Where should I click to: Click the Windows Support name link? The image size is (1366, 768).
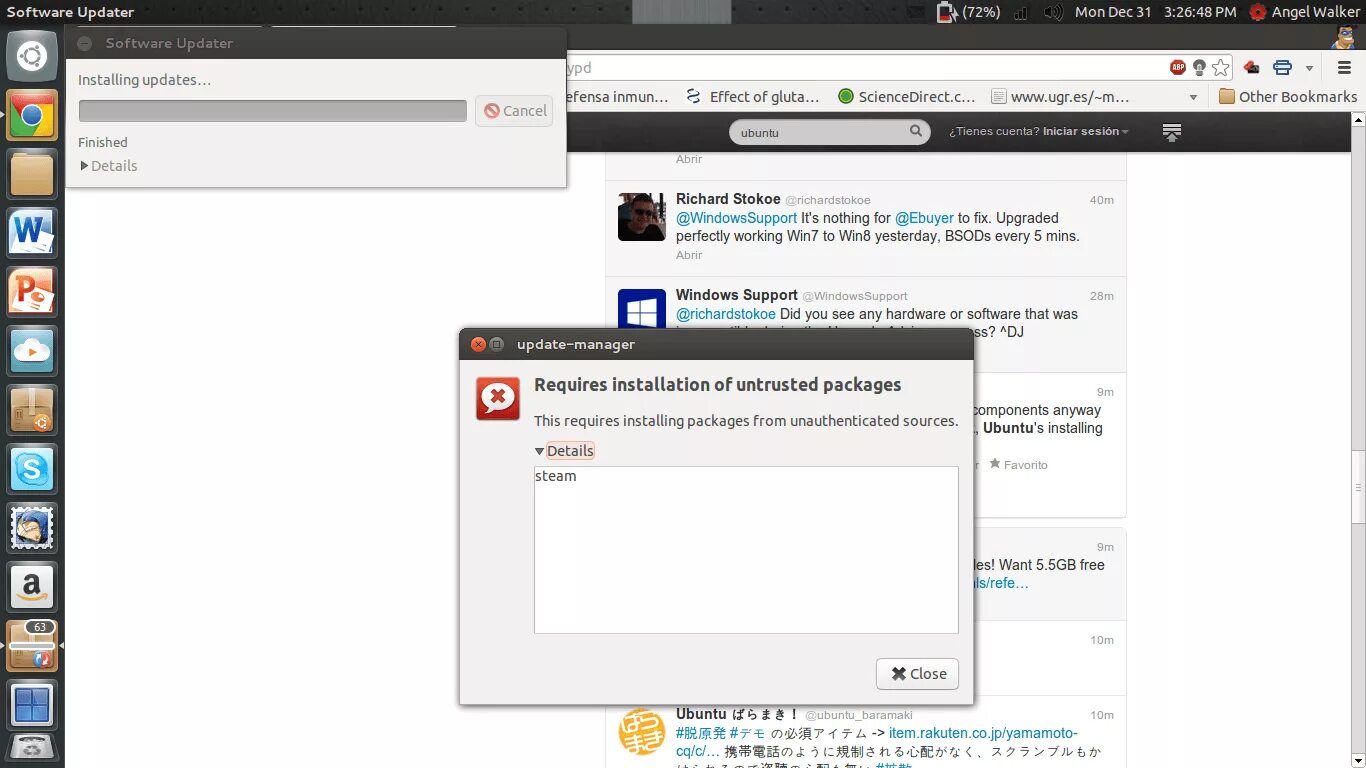[x=737, y=295]
